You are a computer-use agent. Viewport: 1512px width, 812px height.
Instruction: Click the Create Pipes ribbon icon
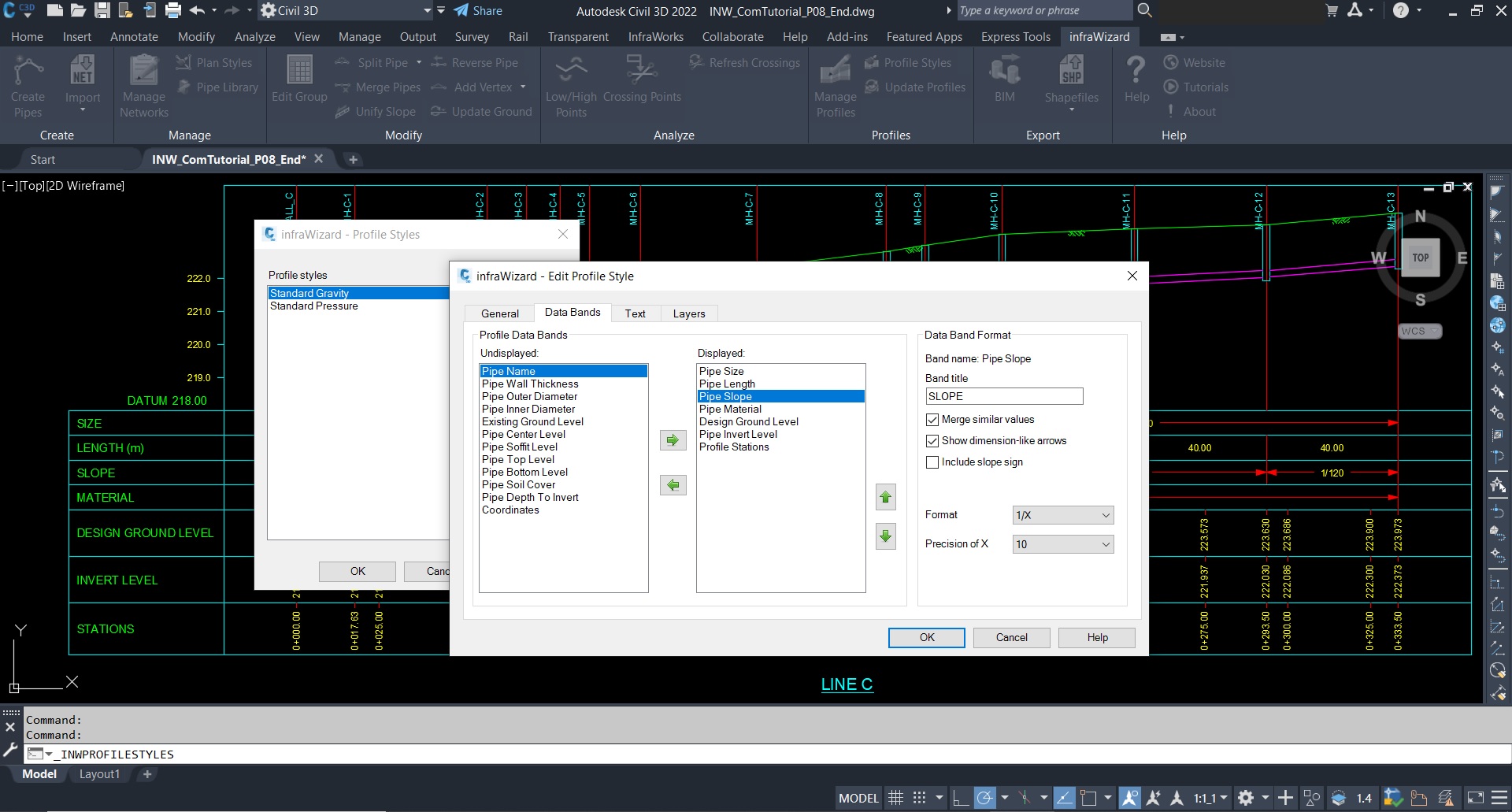(28, 87)
